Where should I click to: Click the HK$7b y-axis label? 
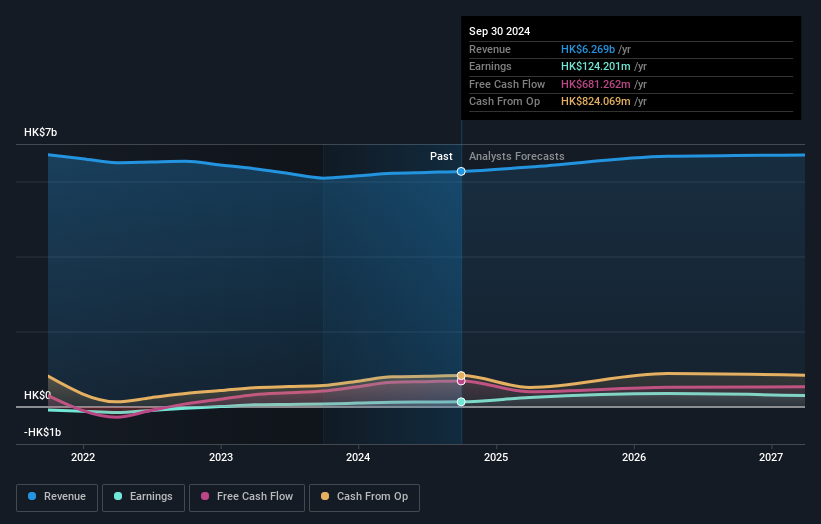40,132
